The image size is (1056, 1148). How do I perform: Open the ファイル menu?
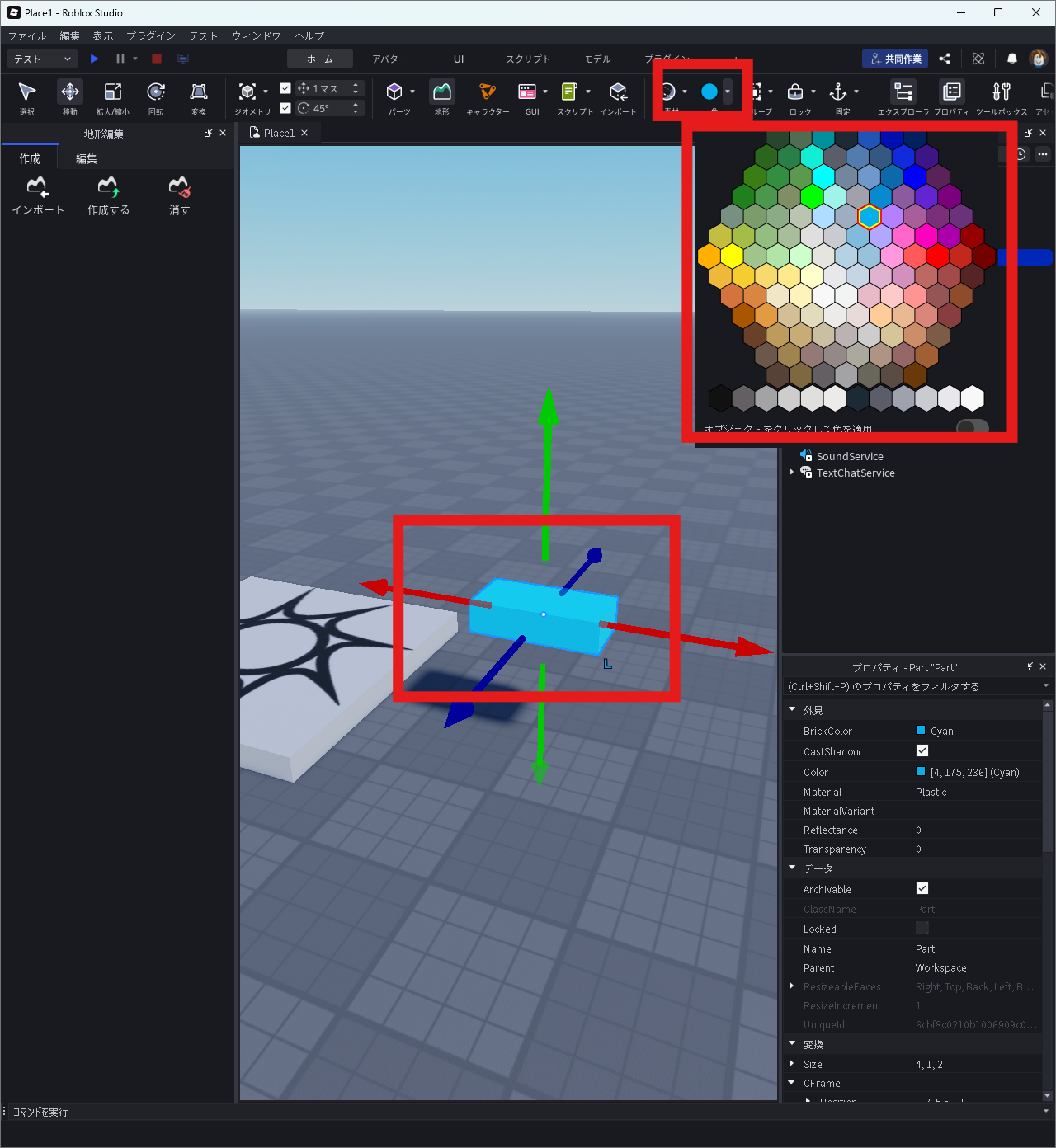pos(26,35)
